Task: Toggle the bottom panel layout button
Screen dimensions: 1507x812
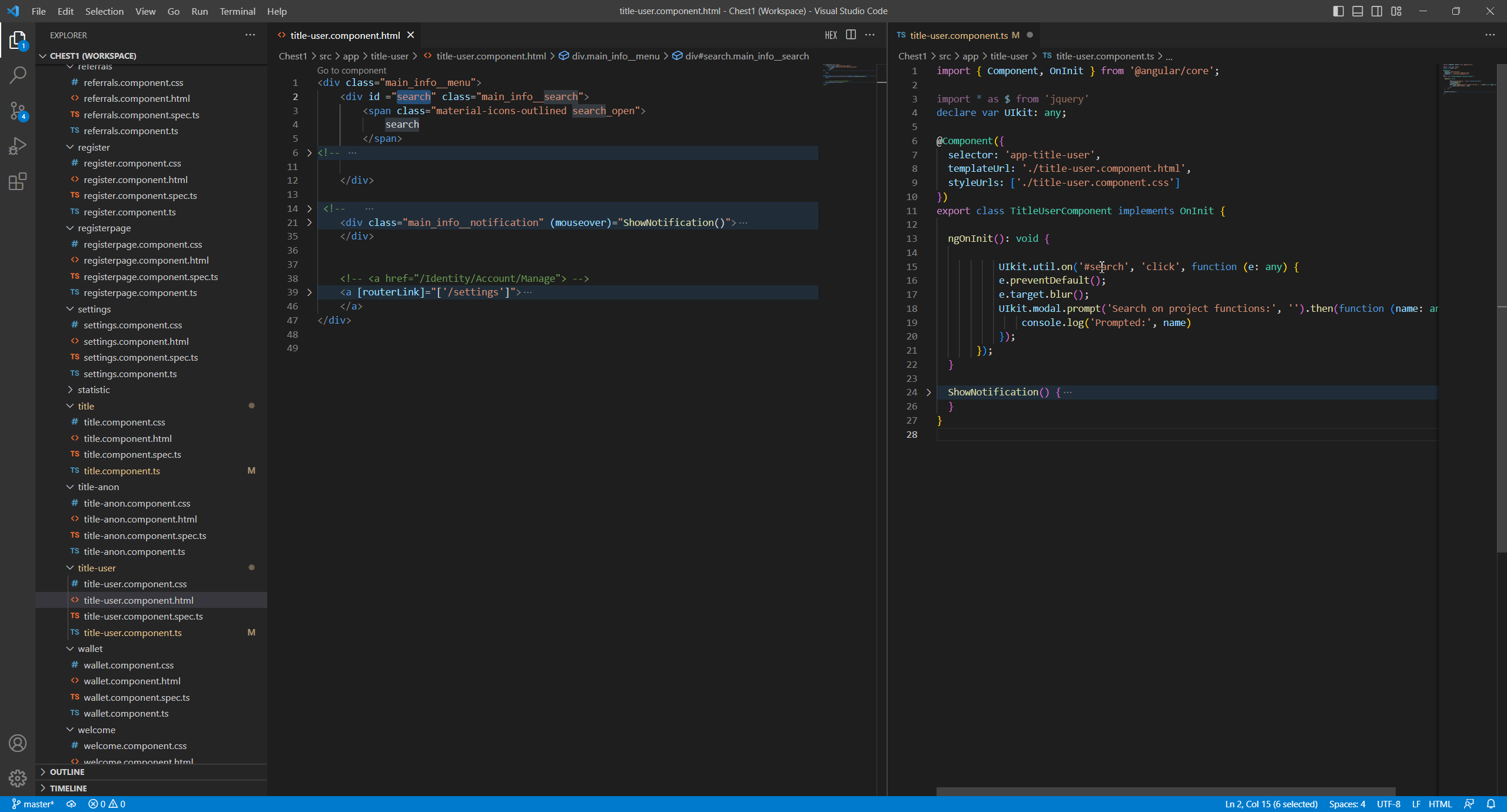Action: [1357, 11]
